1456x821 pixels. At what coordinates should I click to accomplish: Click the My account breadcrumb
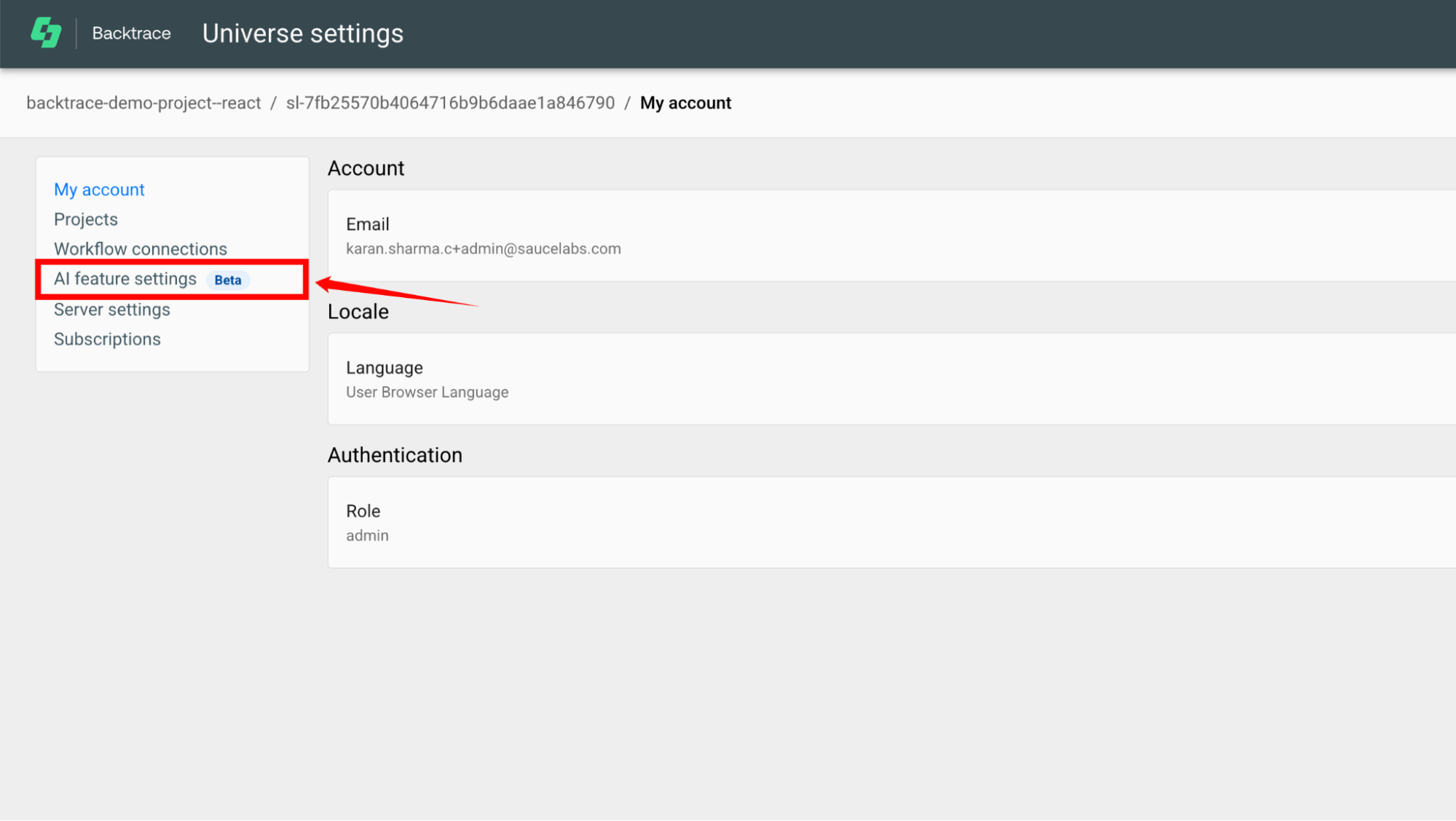pyautogui.click(x=685, y=103)
